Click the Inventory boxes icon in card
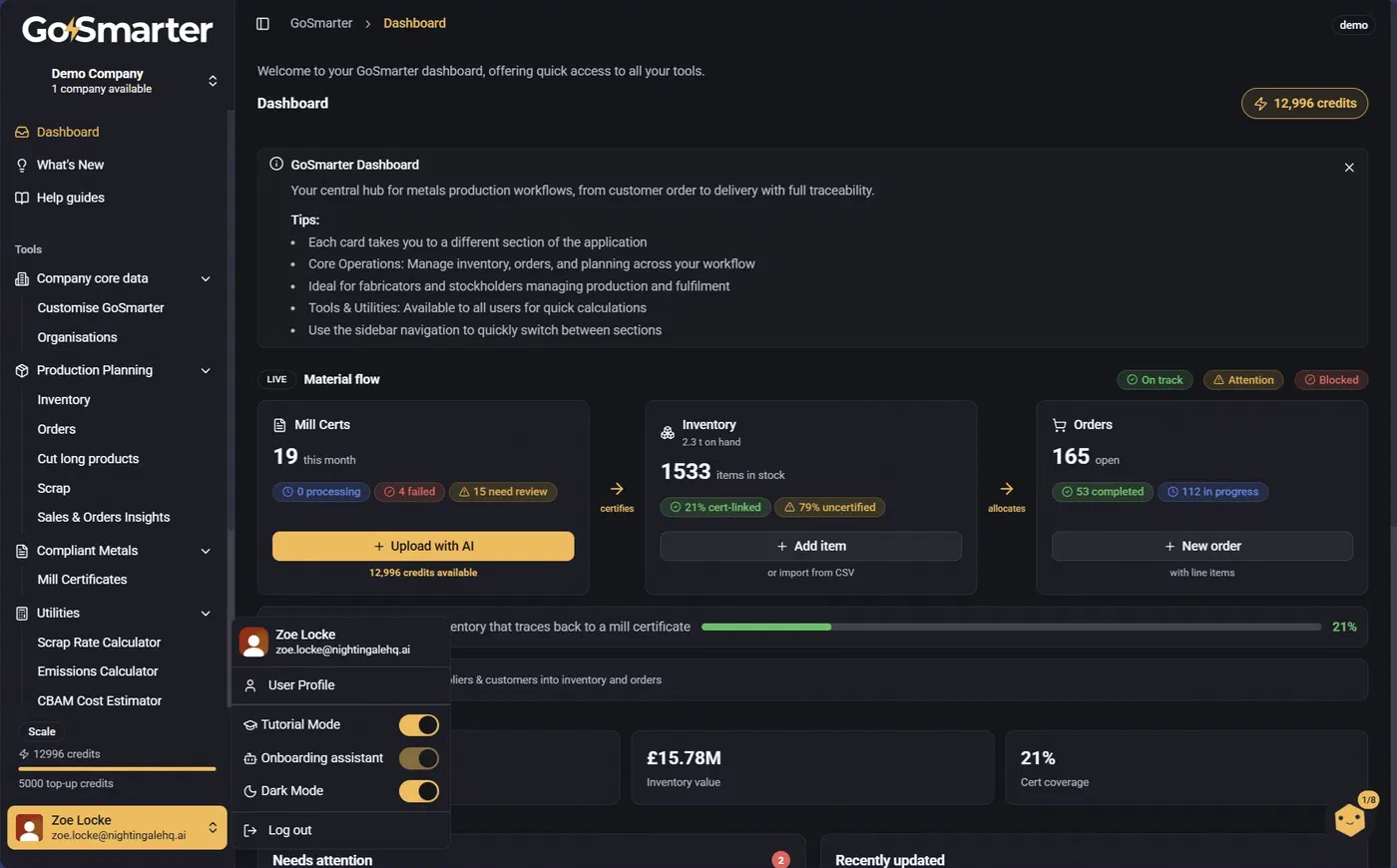 [x=668, y=432]
